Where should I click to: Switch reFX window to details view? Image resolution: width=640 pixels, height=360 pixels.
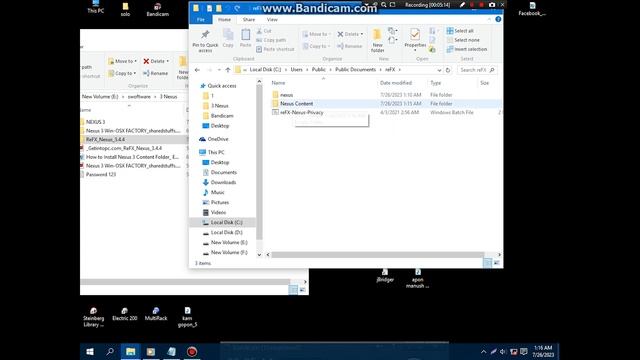pyautogui.click(x=487, y=263)
